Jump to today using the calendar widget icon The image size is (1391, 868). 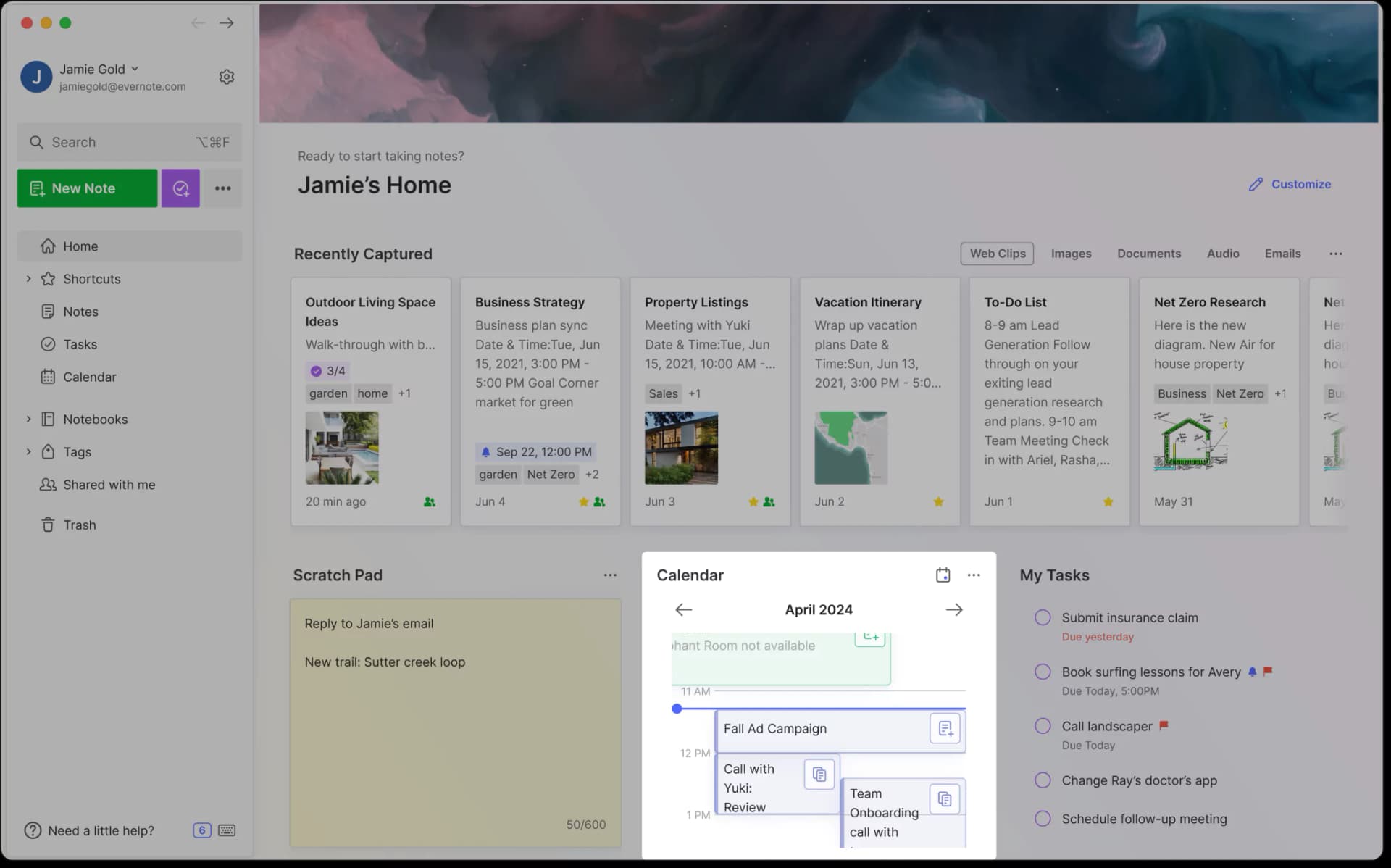[943, 574]
